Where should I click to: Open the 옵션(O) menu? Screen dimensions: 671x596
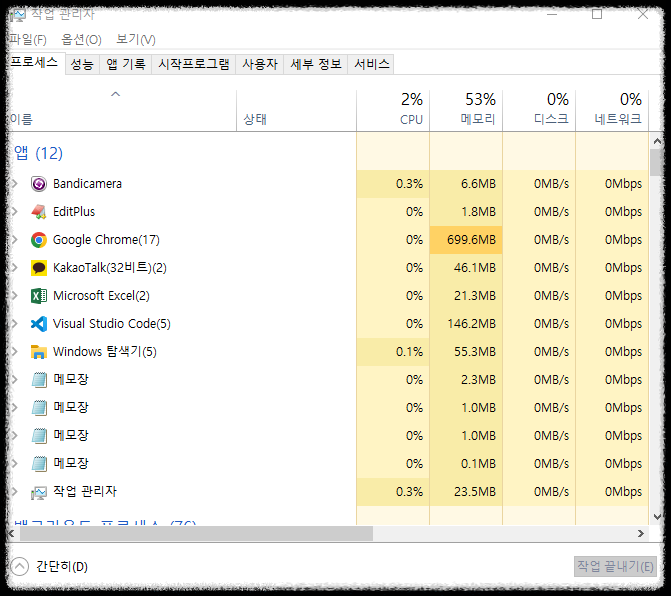[x=81, y=40]
